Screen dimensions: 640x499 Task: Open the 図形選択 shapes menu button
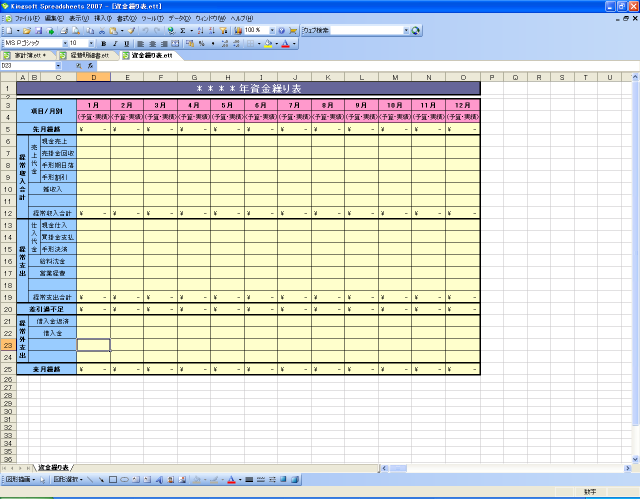68,479
